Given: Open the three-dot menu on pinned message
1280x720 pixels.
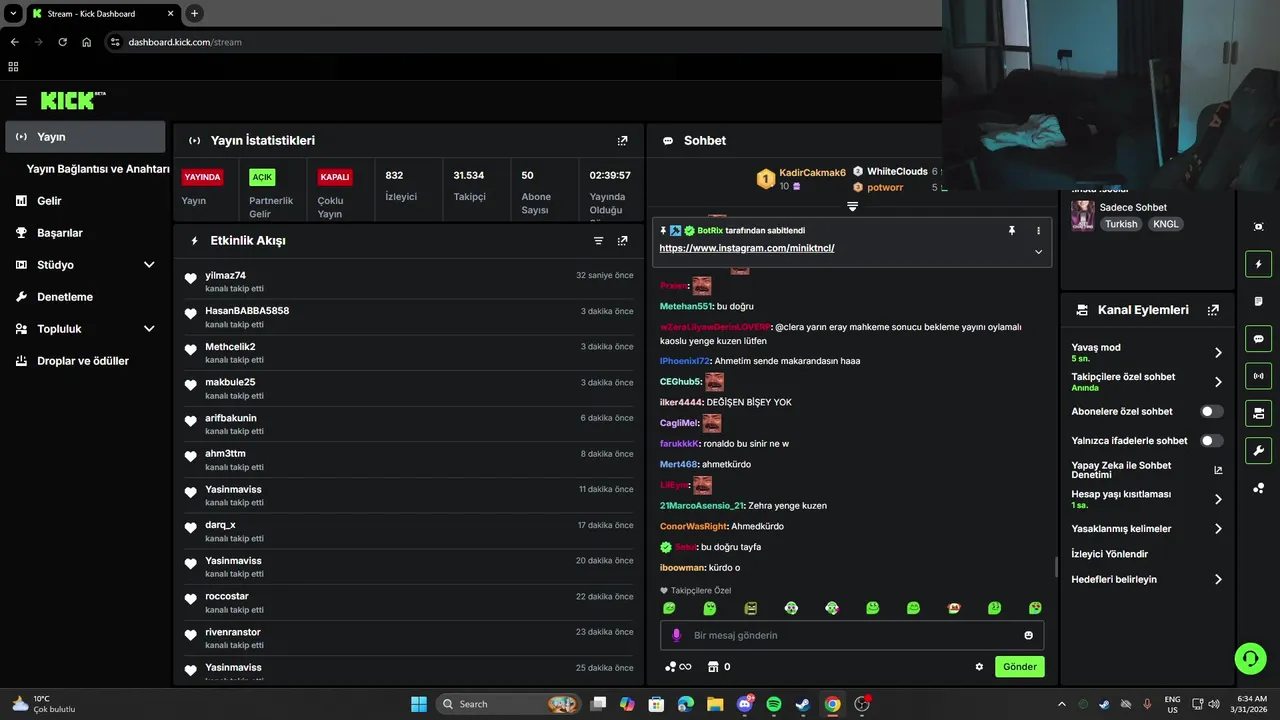Looking at the screenshot, I should click(1038, 230).
